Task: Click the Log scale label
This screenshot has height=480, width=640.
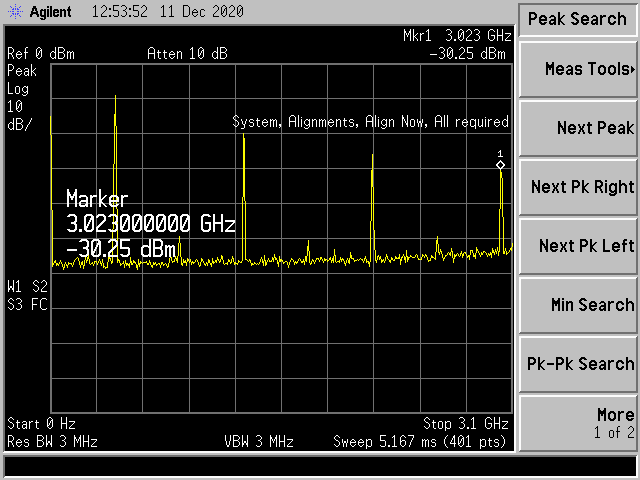Action: (18, 89)
